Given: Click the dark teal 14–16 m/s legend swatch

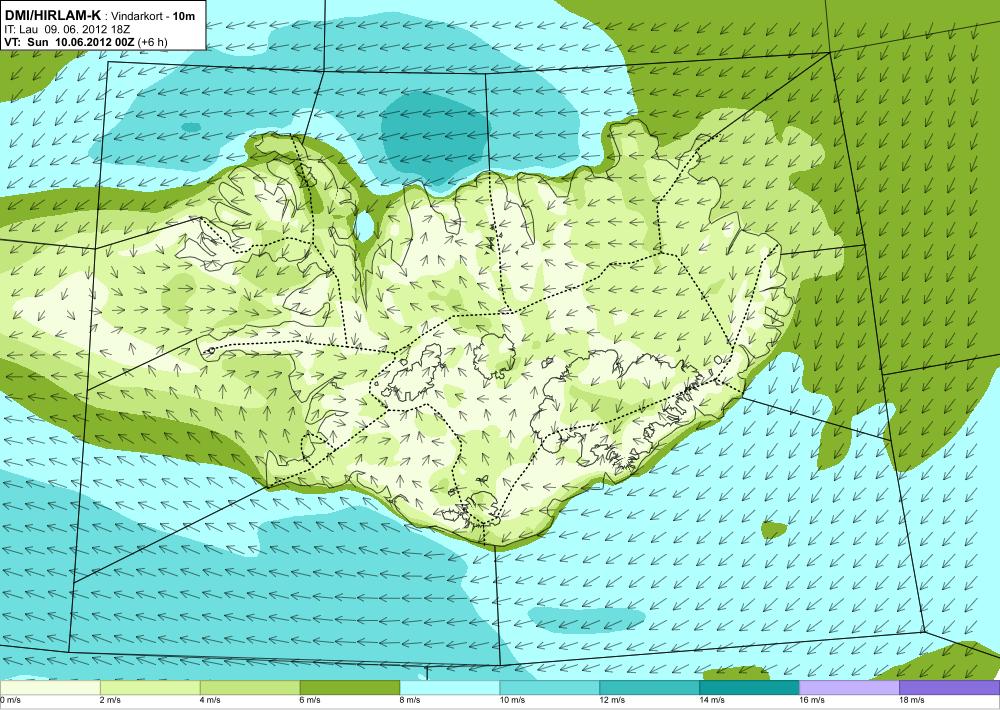Looking at the screenshot, I should (x=749, y=688).
